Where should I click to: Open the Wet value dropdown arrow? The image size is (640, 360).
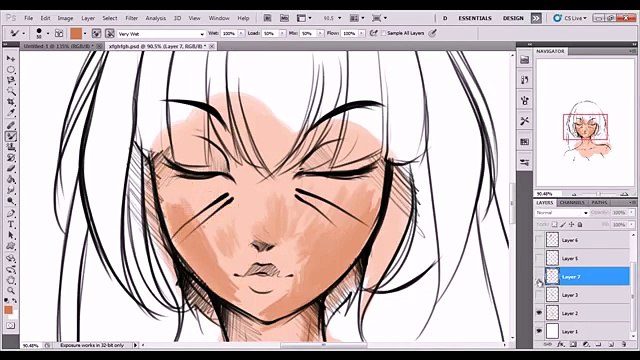point(241,33)
